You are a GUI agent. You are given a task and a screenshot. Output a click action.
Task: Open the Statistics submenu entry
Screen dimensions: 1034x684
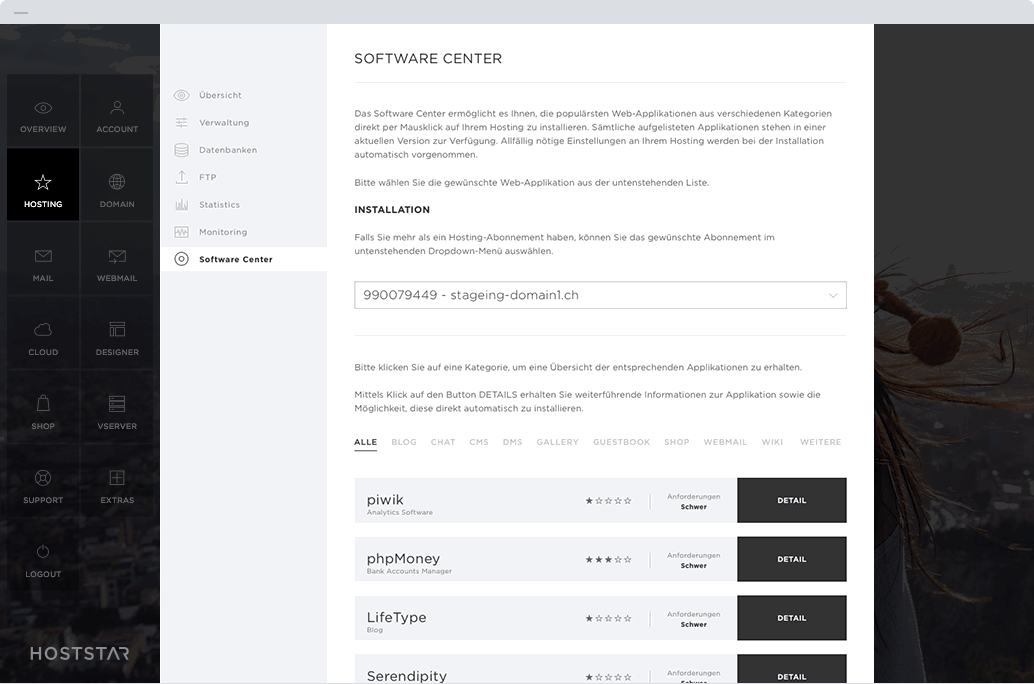pyautogui.click(x=220, y=204)
